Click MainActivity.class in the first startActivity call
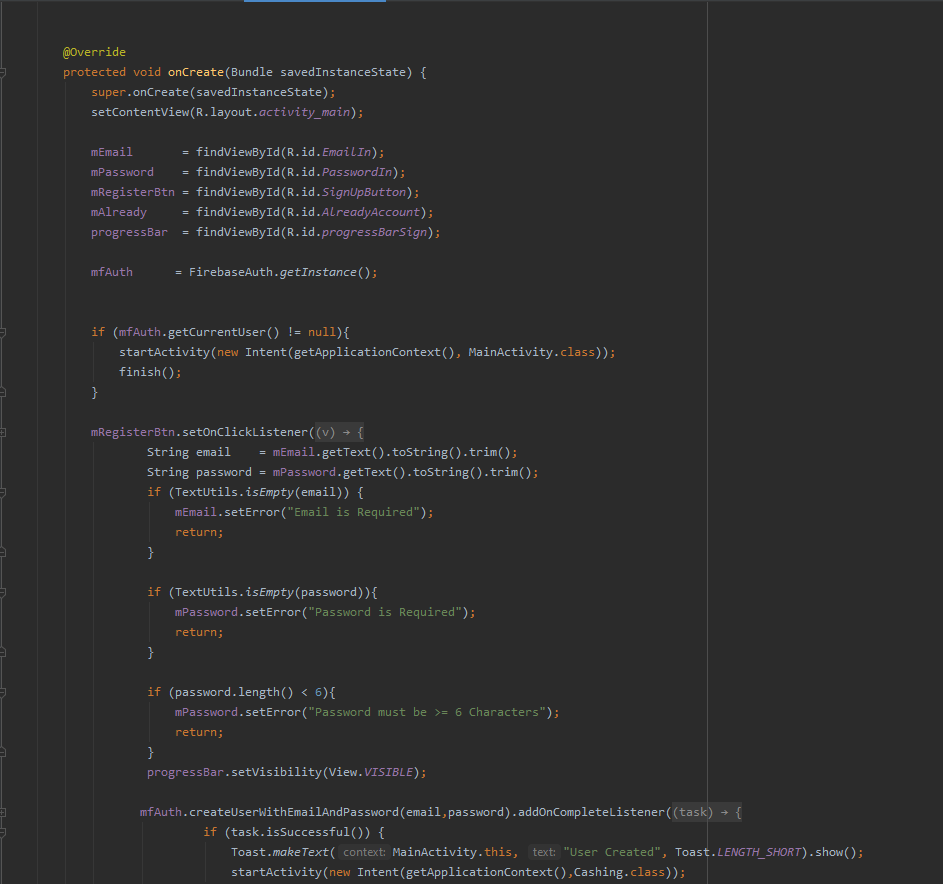943x884 pixels. [x=532, y=352]
